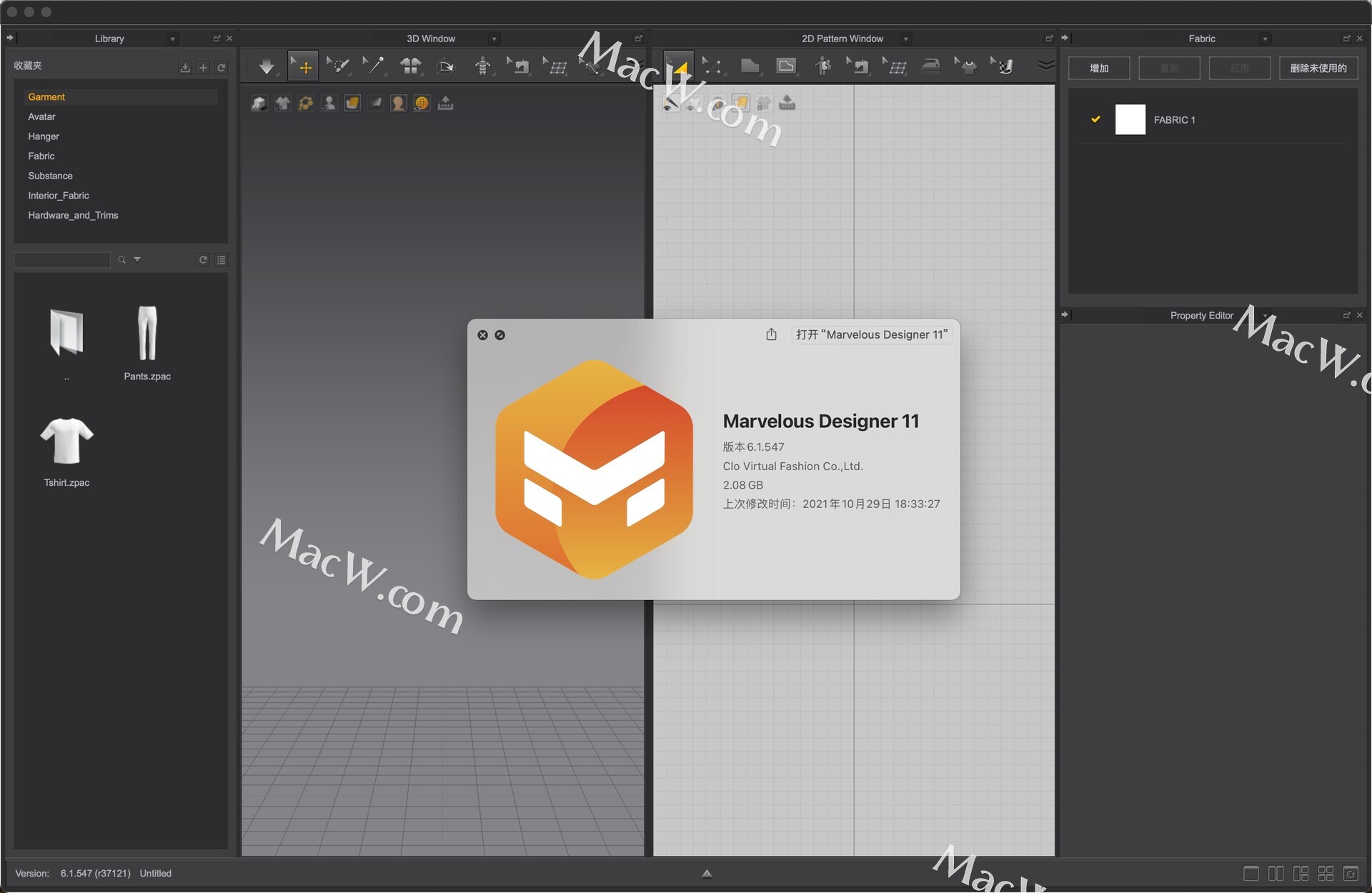1372x893 pixels.
Task: Open the Fabric panel dropdown arrow
Action: (1265, 39)
